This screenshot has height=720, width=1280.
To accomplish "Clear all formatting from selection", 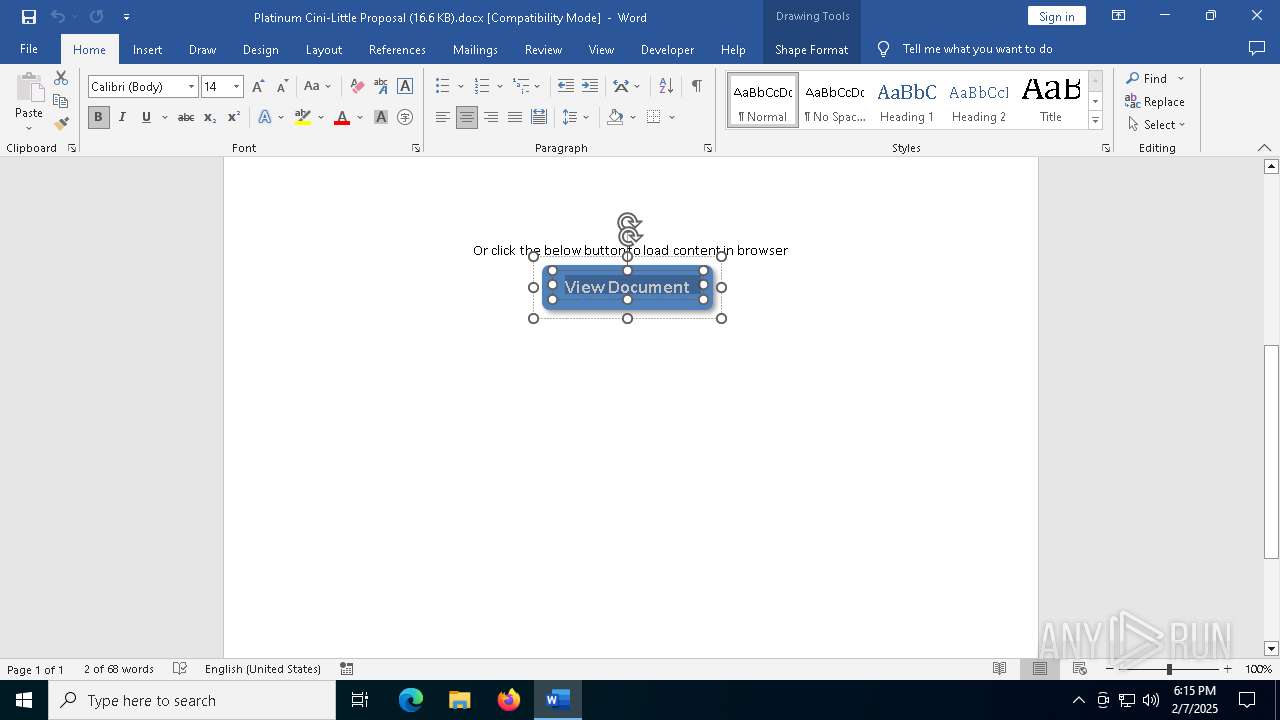I will [357, 87].
